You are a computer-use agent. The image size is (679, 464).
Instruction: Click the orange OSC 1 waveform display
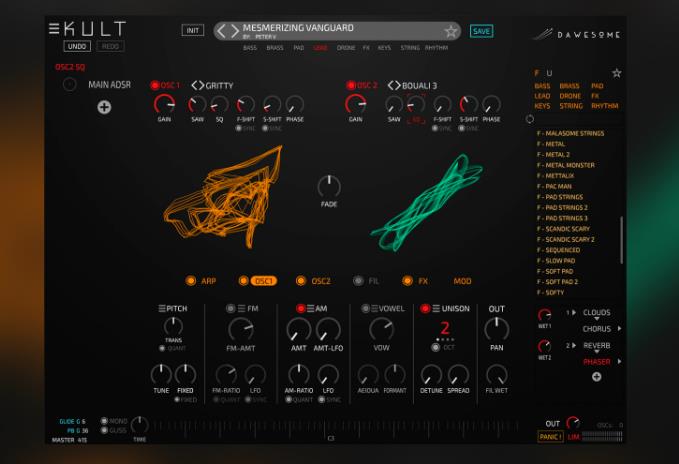[x=223, y=197]
